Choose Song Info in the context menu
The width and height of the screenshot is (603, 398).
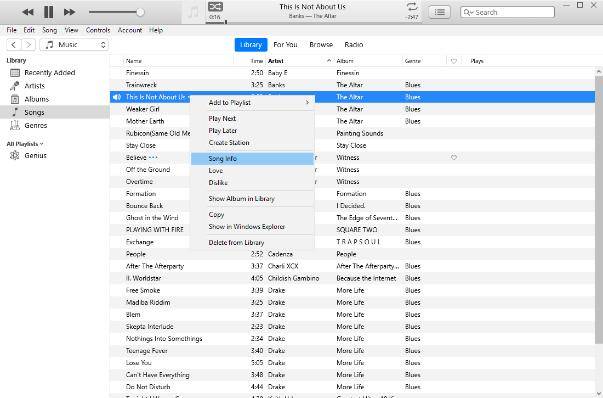click(252, 159)
